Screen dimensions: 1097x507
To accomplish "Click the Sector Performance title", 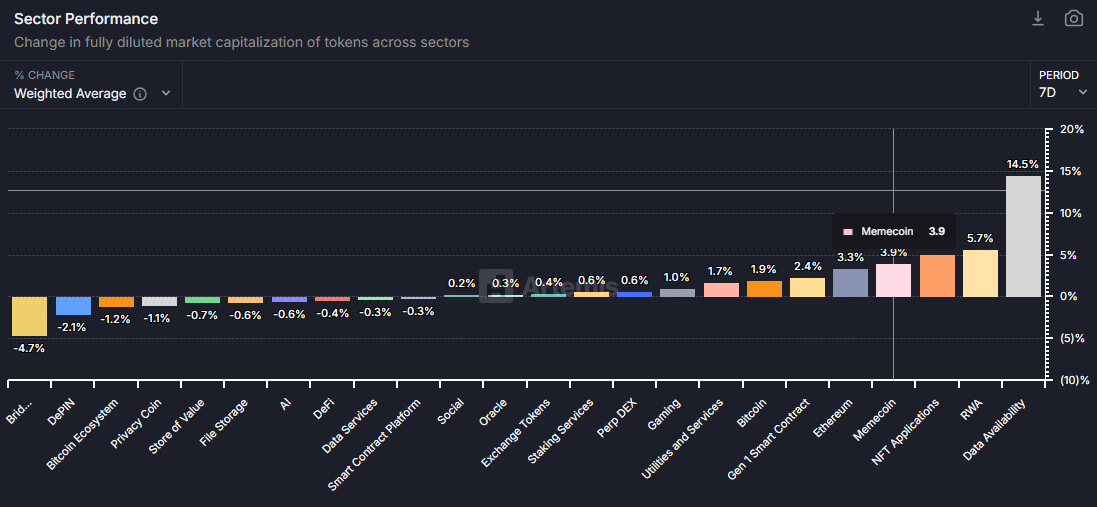I will pyautogui.click(x=86, y=19).
